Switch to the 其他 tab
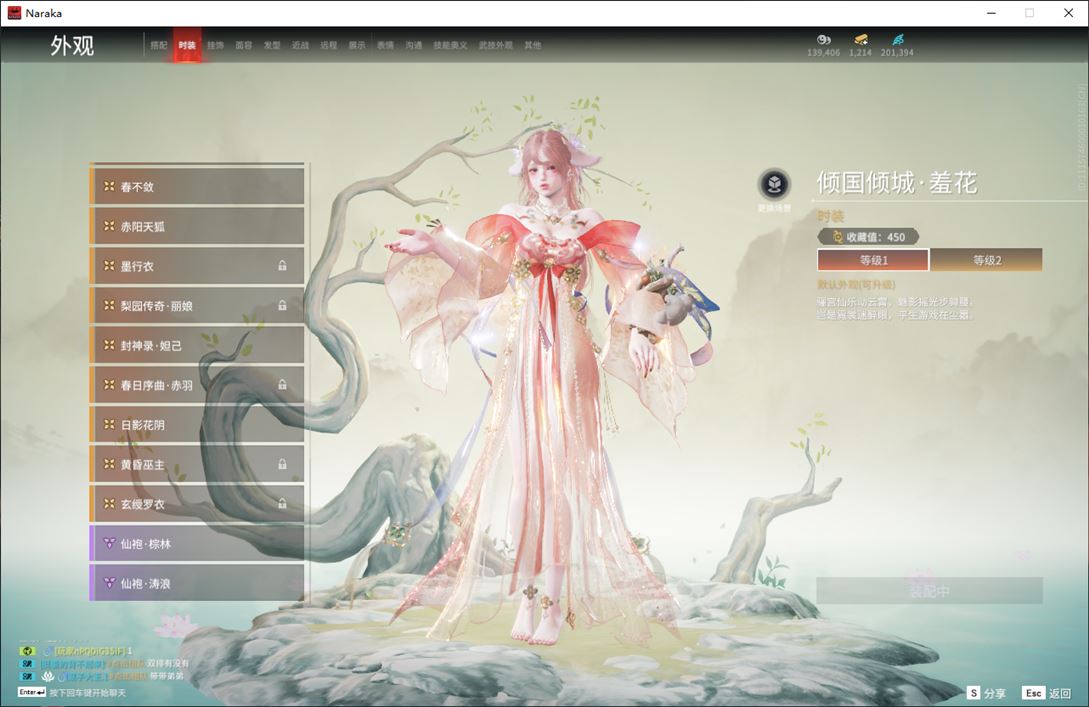 tap(533, 45)
